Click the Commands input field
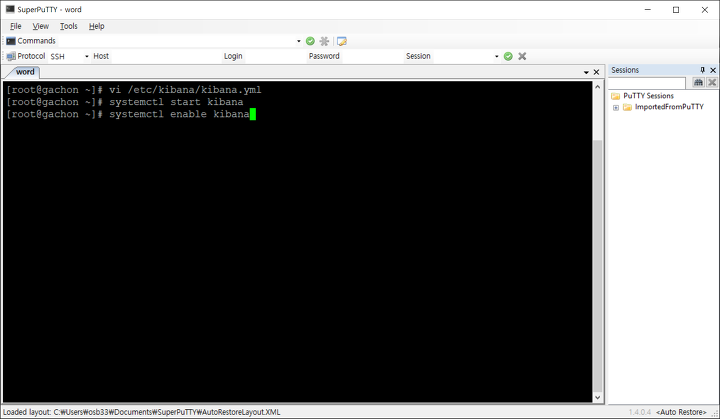This screenshot has height=419, width=720. click(176, 41)
